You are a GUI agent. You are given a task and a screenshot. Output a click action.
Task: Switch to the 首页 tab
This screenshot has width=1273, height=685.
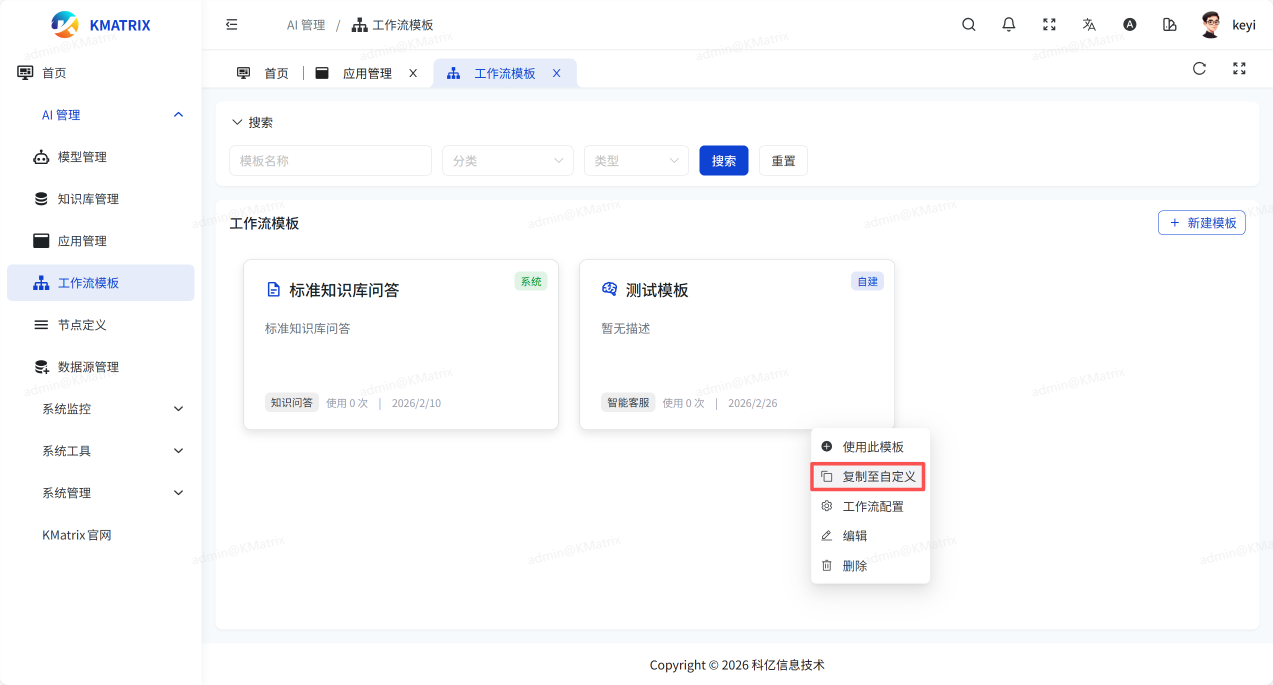coord(265,73)
